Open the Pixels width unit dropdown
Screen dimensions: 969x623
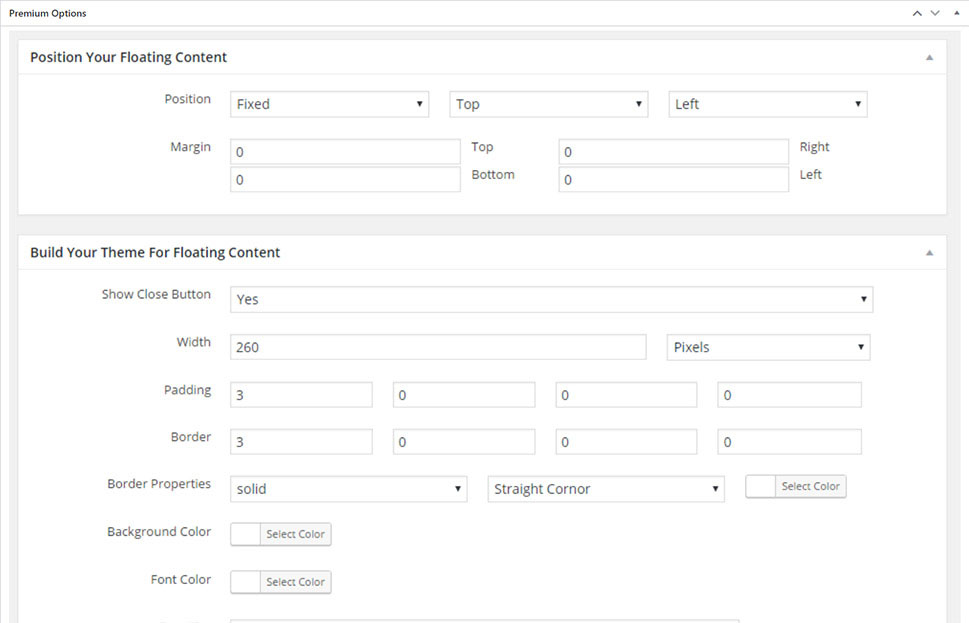768,347
